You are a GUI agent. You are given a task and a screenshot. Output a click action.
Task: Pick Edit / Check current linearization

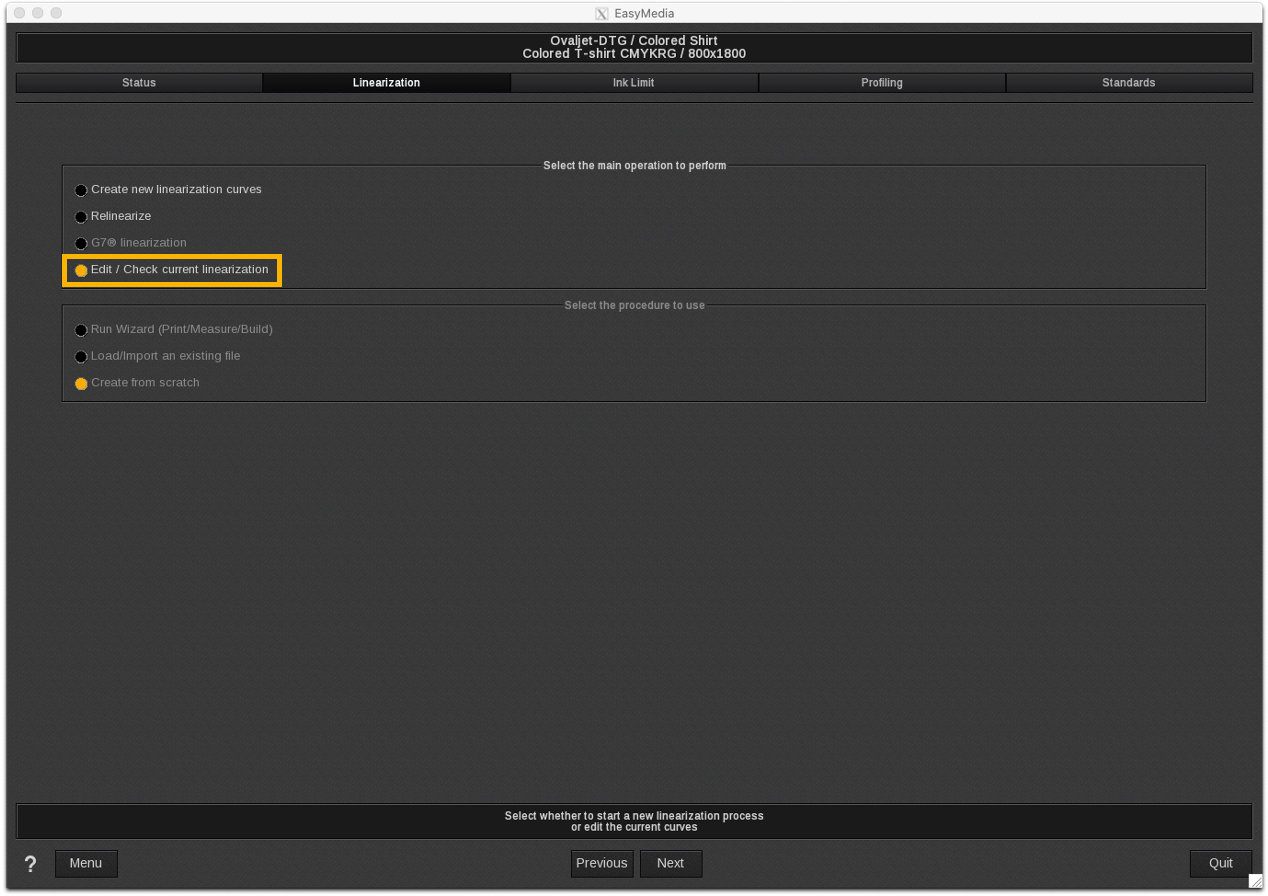click(x=81, y=270)
